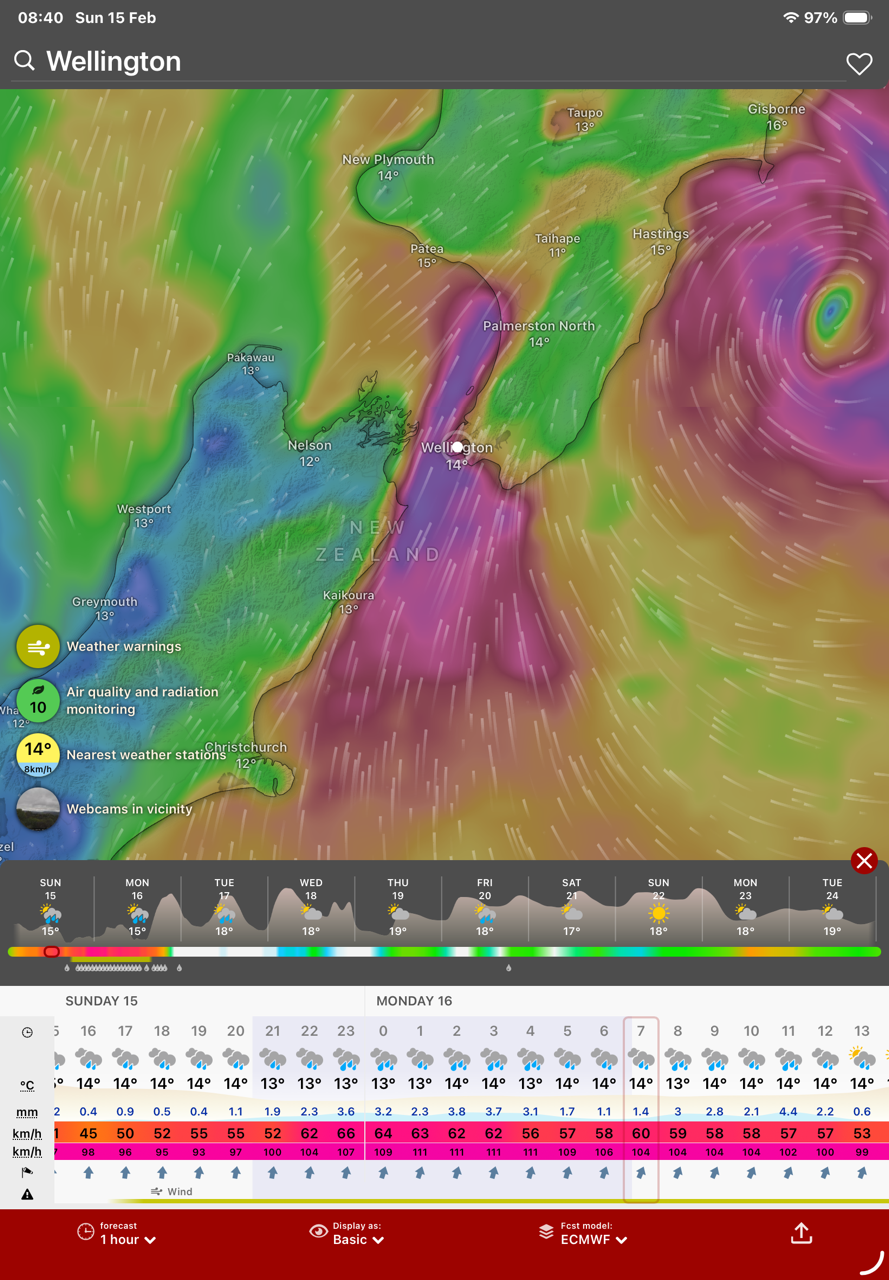This screenshot has height=1280, width=889.
Task: Select Christchurch label on the map
Action: pyautogui.click(x=246, y=748)
